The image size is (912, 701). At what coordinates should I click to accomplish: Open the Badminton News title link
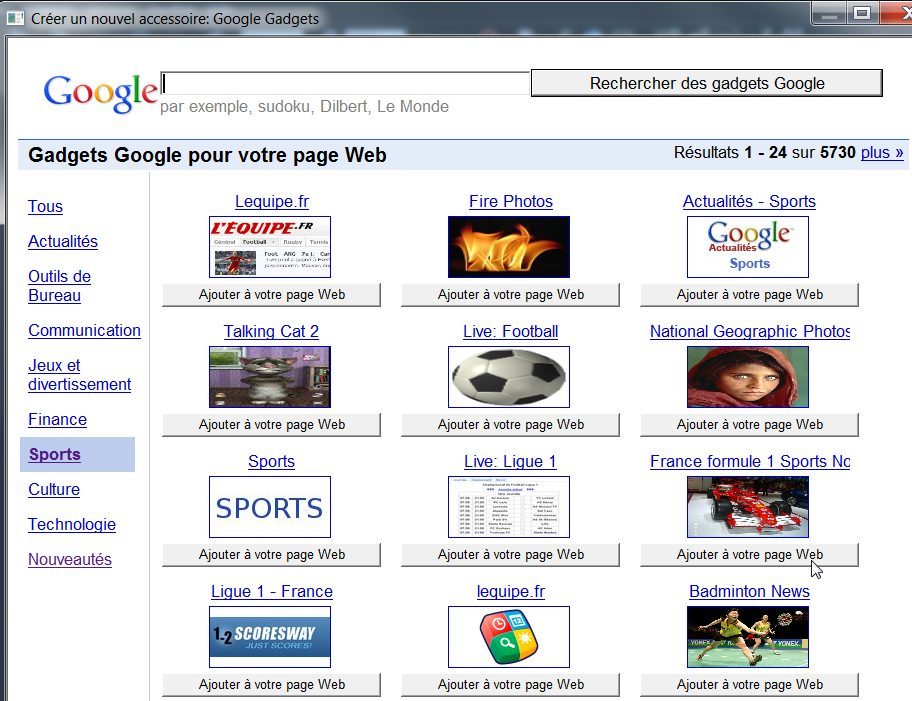click(749, 592)
